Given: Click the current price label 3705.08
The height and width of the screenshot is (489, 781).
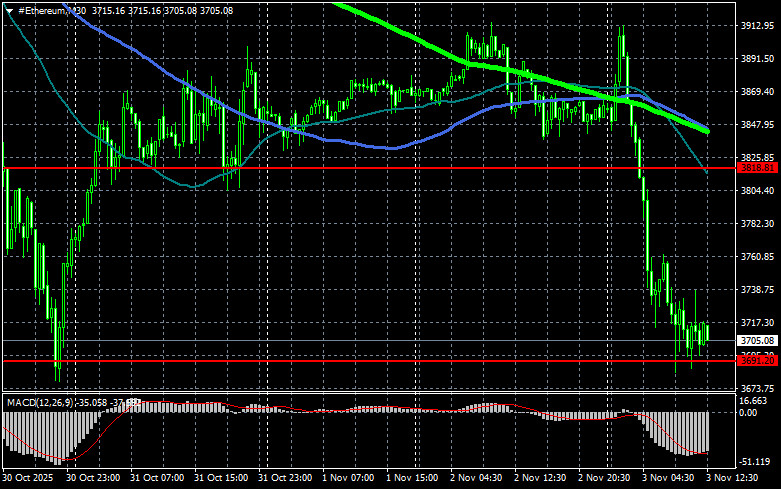Looking at the screenshot, I should (x=757, y=341).
